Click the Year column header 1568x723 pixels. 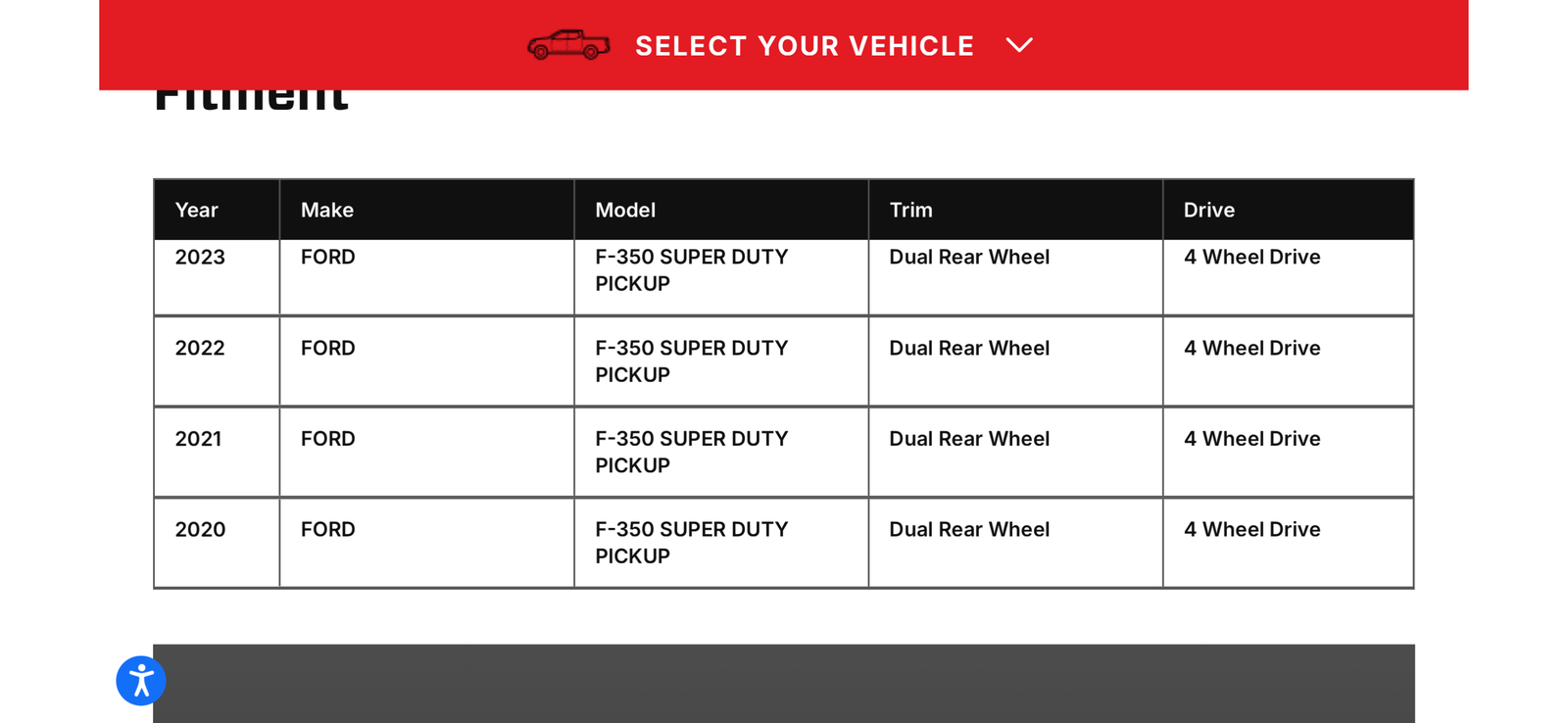click(197, 210)
